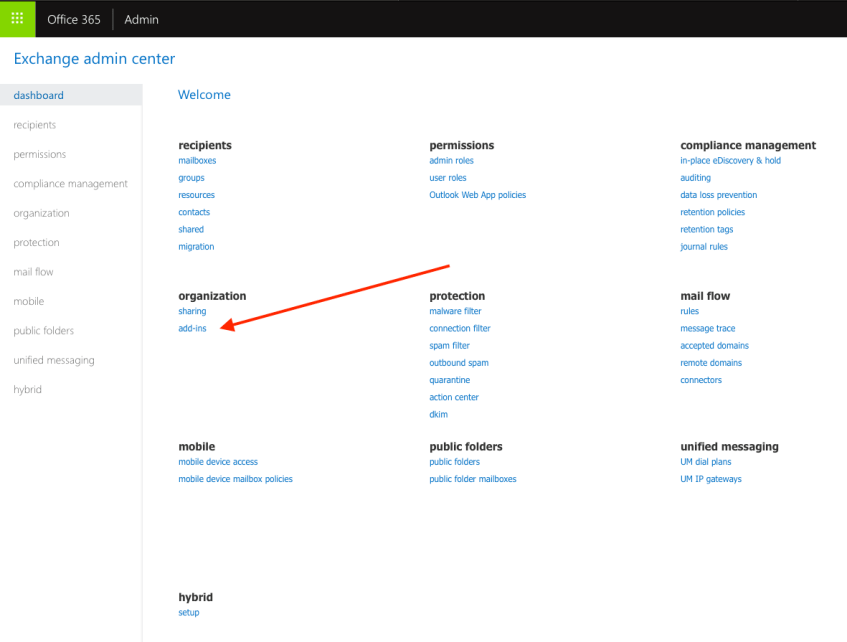Click Outlook Web App policies link
This screenshot has height=642, width=847.
477,195
